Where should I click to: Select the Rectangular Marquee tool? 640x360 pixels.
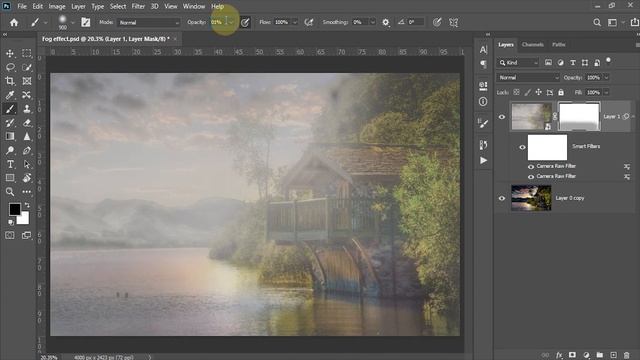click(27, 53)
